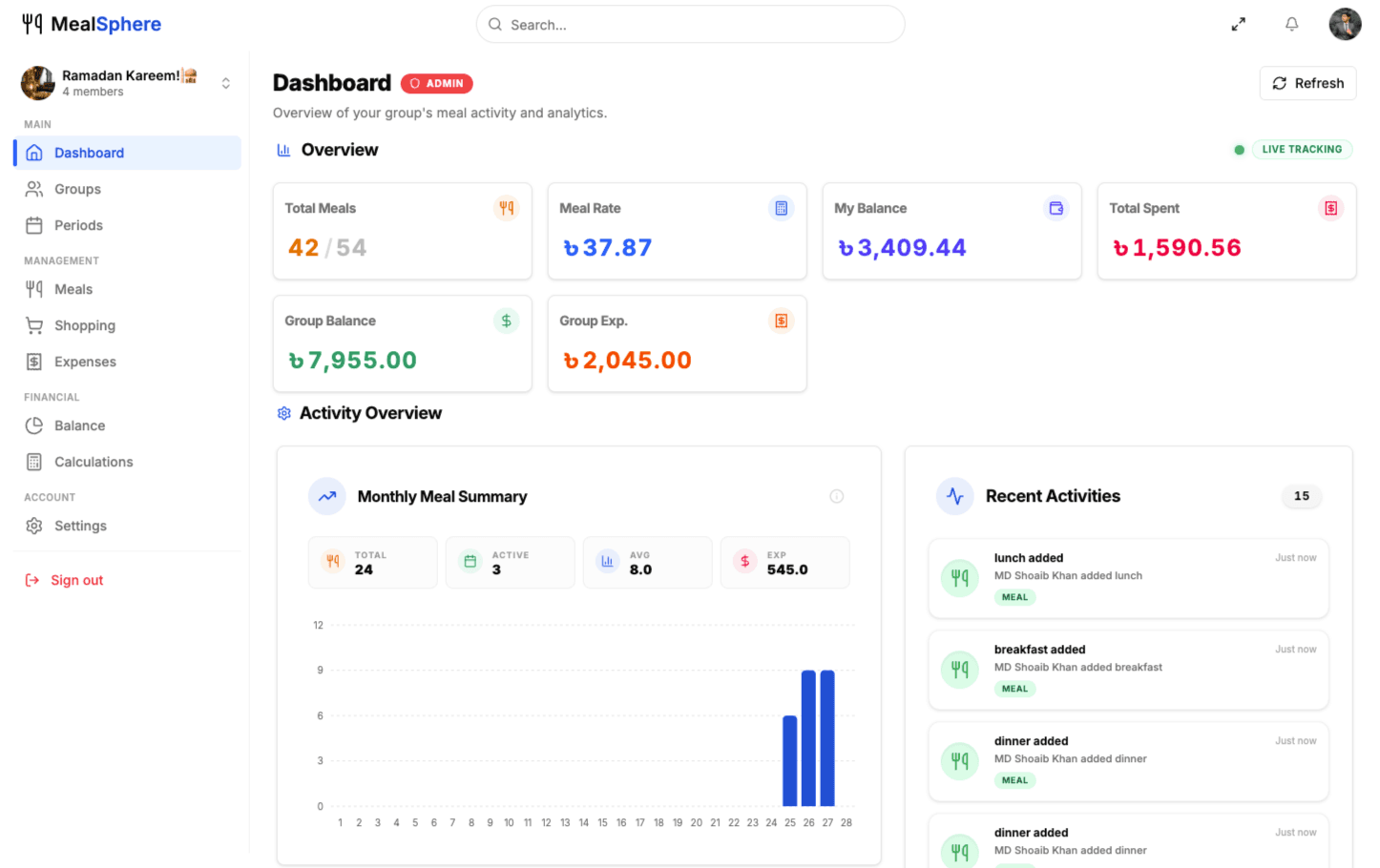Click the MealSphere logo

(92, 24)
